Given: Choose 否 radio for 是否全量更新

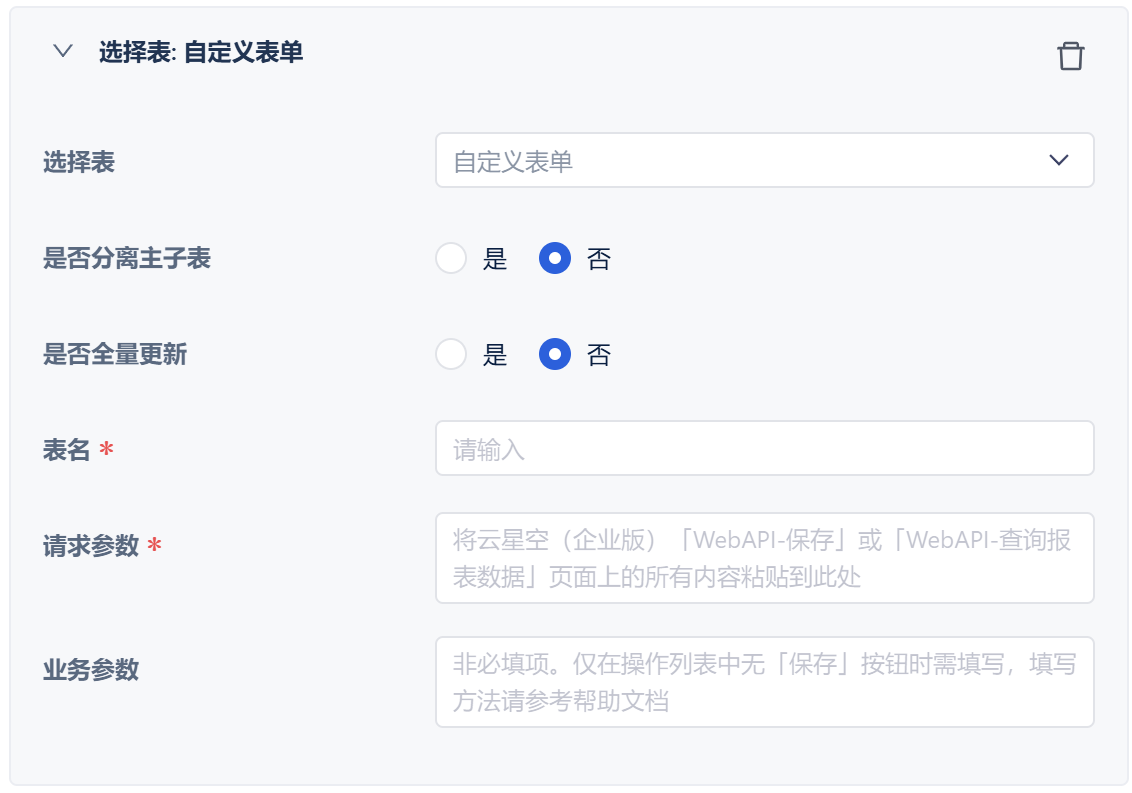Looking at the screenshot, I should 555,355.
